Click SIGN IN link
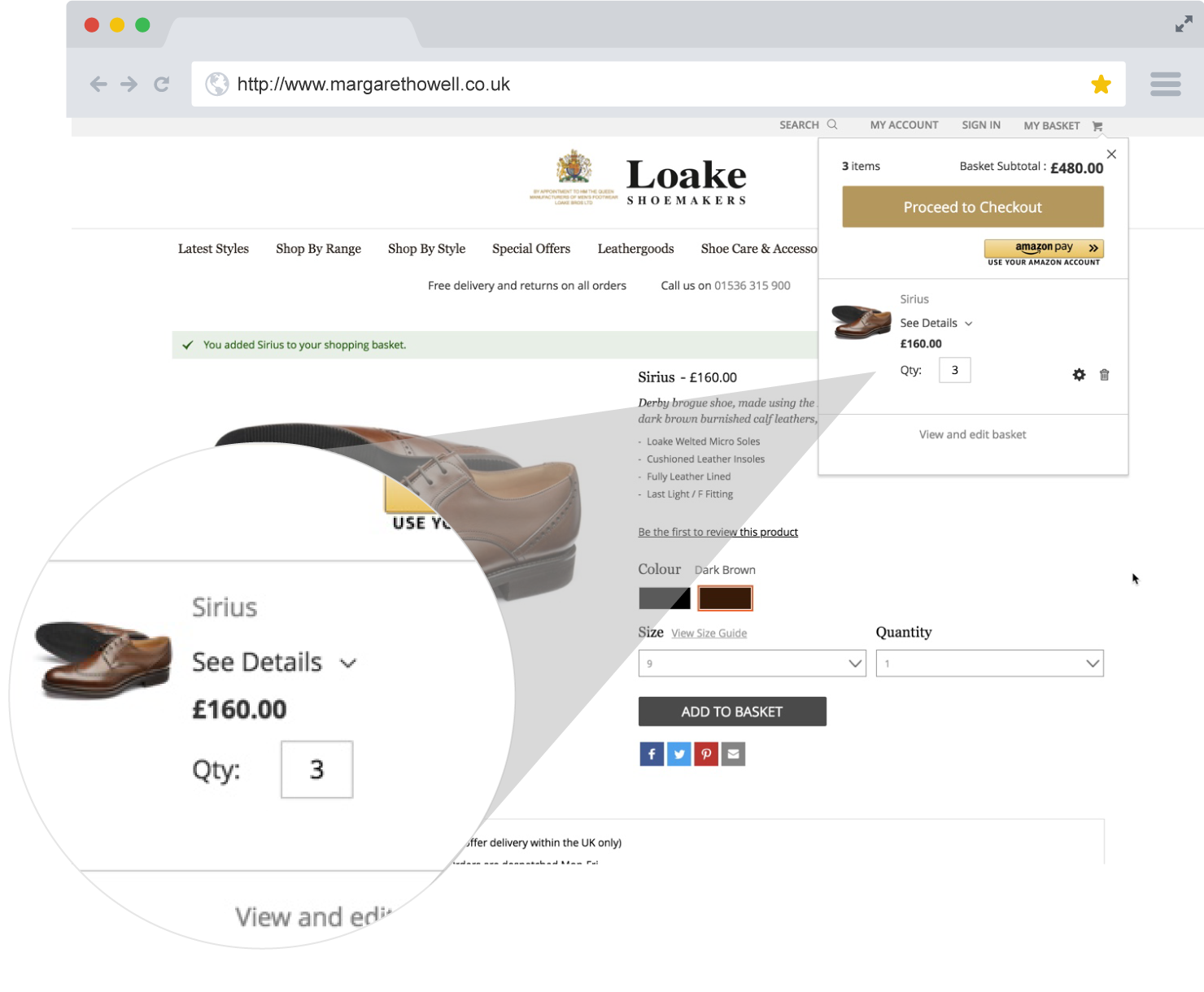This screenshot has height=992, width=1204. coord(981,125)
